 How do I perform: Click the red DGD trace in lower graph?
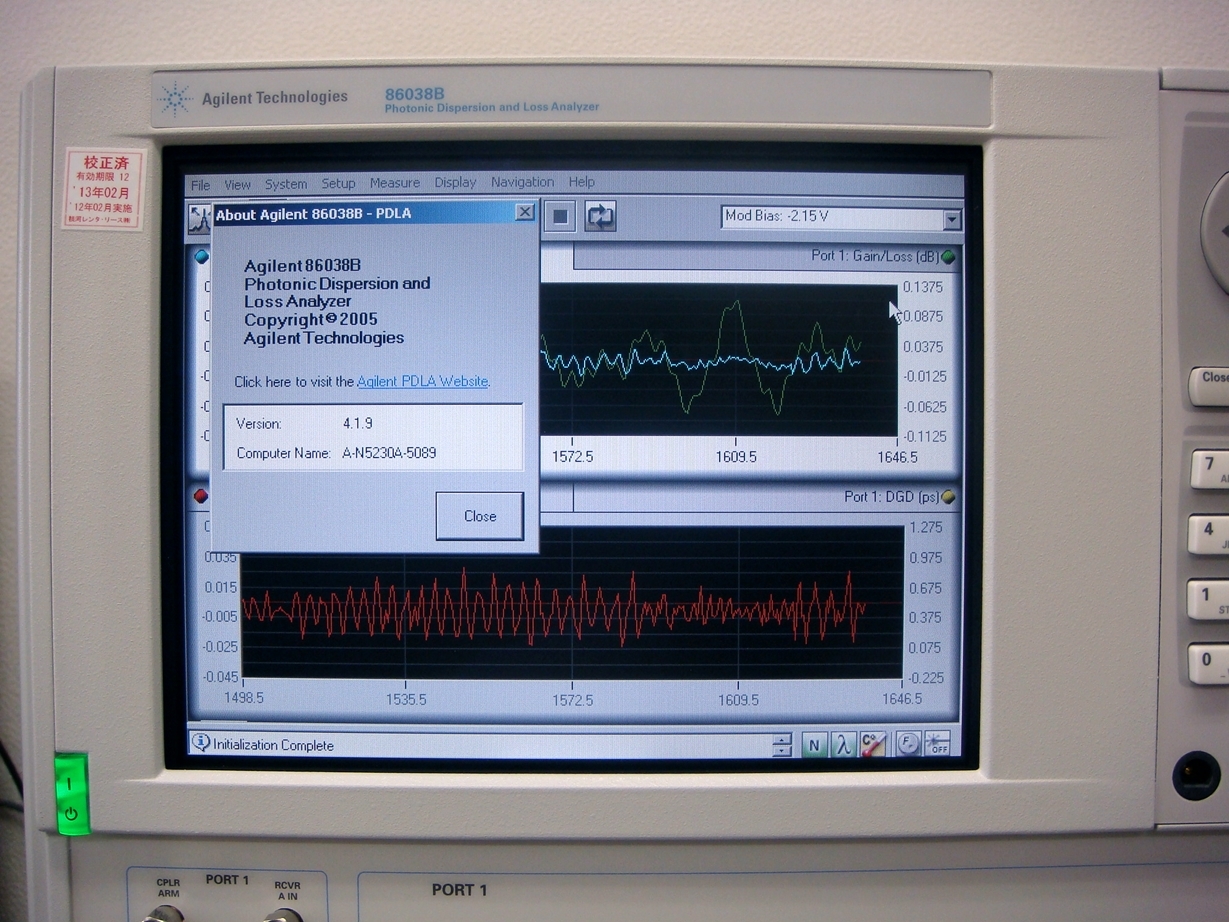click(x=553, y=606)
